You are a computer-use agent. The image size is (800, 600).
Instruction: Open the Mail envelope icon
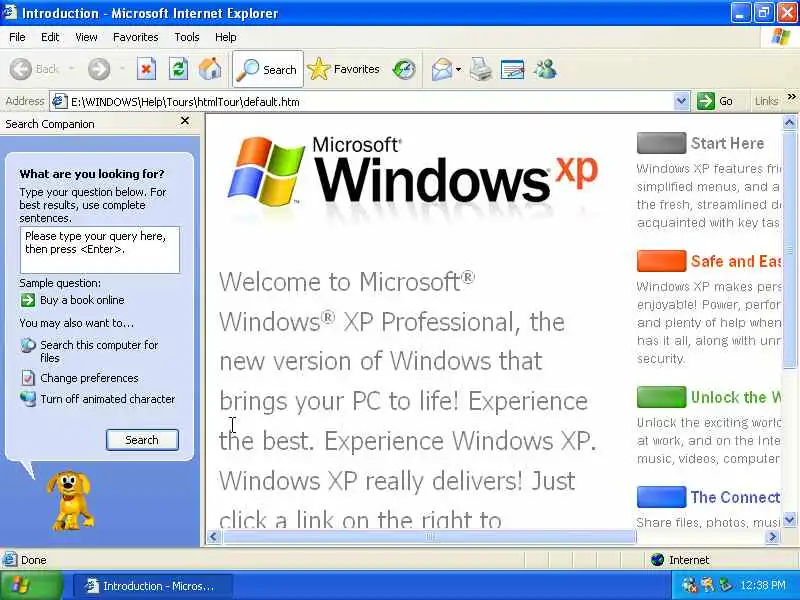(442, 69)
